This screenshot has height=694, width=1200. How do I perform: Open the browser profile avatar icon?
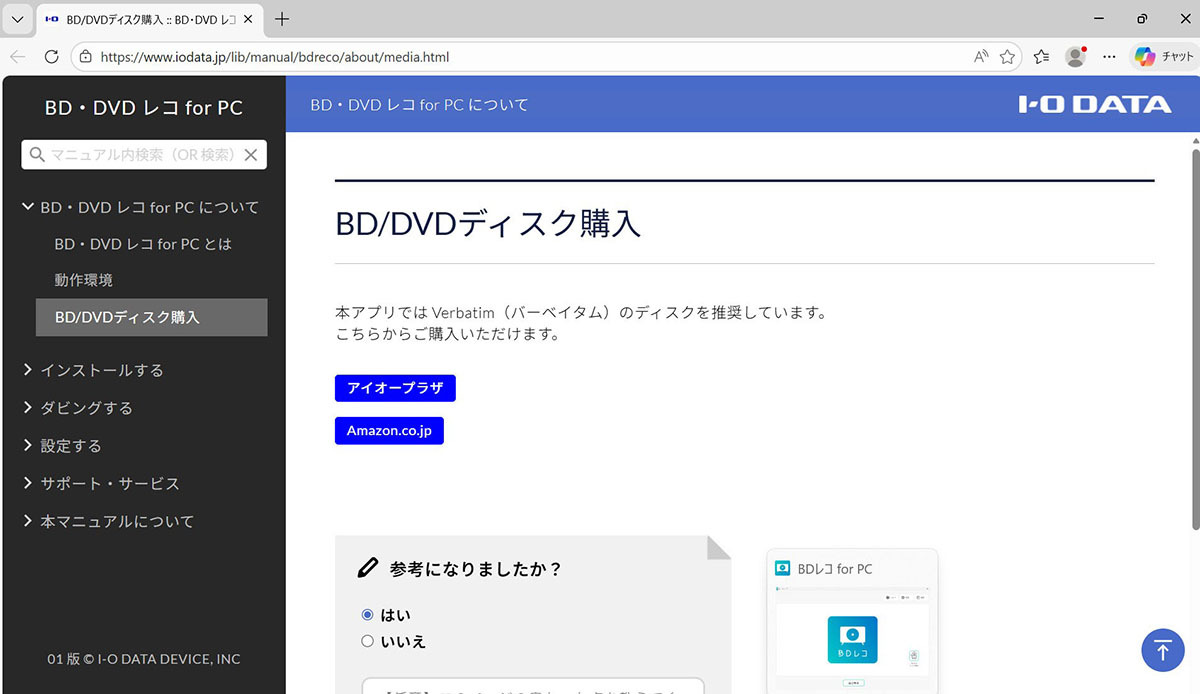point(1075,57)
